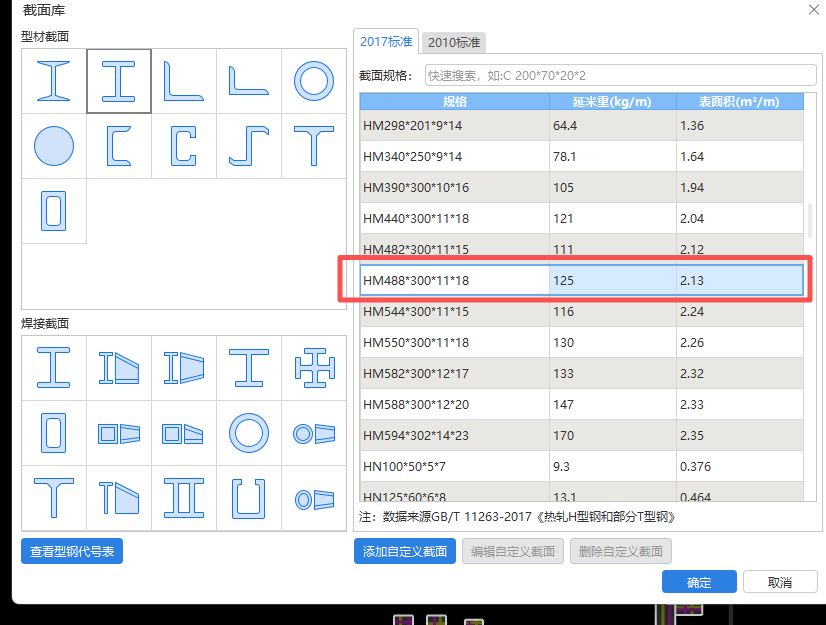This screenshot has height=625, width=826.
Task: Switch to the 2010标准 tab
Action: (454, 43)
